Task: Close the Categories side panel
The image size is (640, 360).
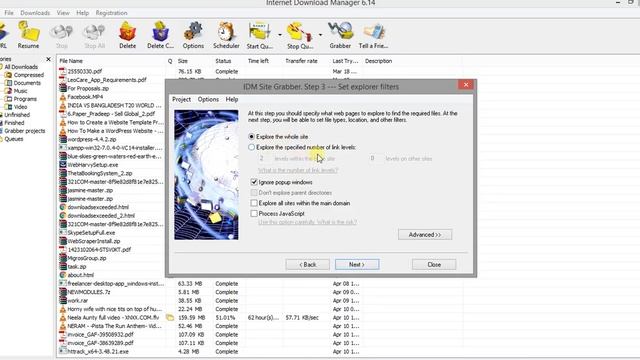Action: coord(49,59)
